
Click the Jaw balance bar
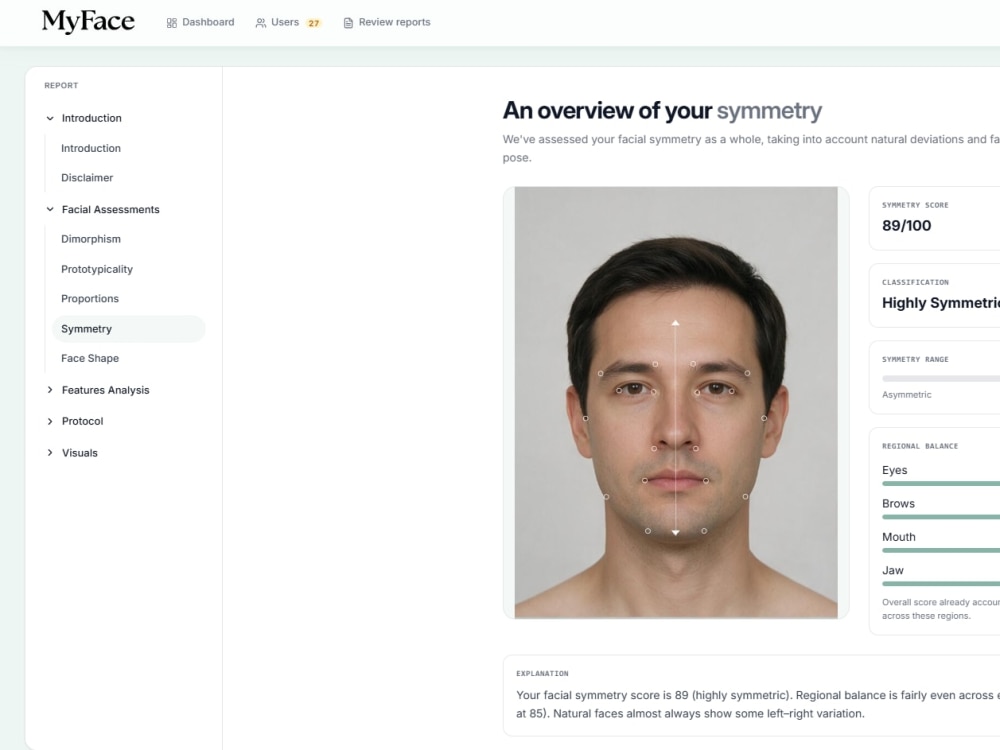coord(941,583)
